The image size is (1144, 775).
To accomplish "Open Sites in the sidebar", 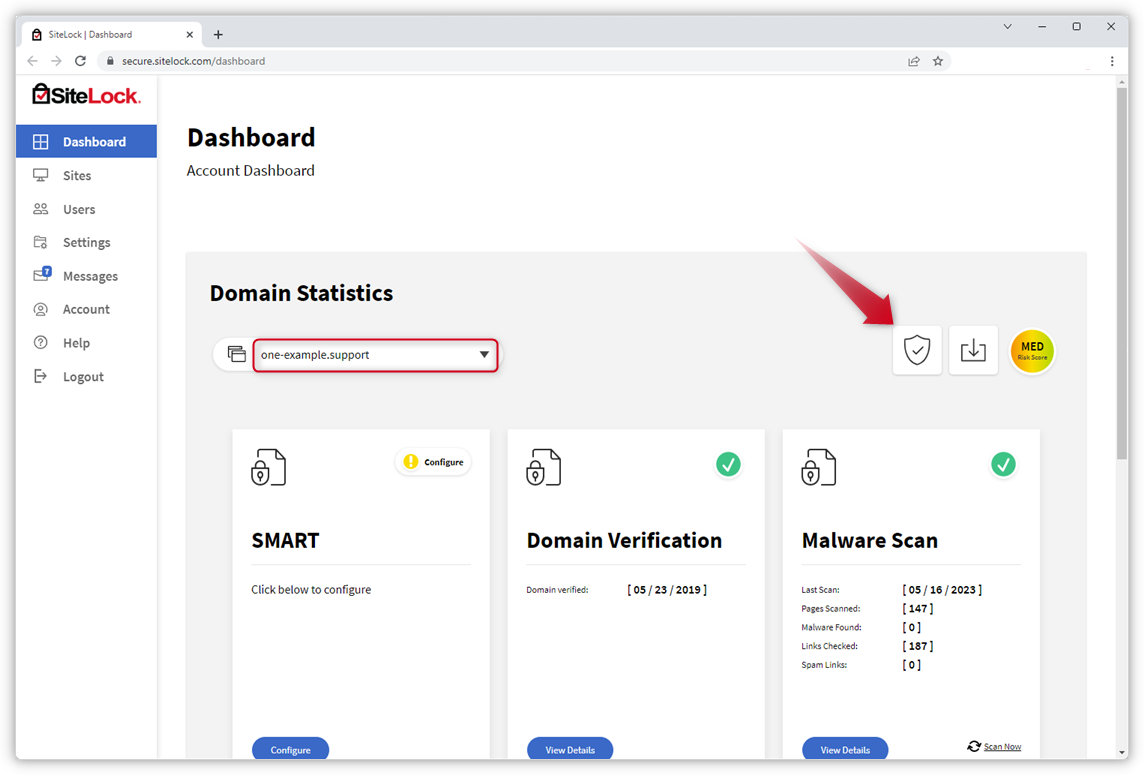I will point(77,176).
